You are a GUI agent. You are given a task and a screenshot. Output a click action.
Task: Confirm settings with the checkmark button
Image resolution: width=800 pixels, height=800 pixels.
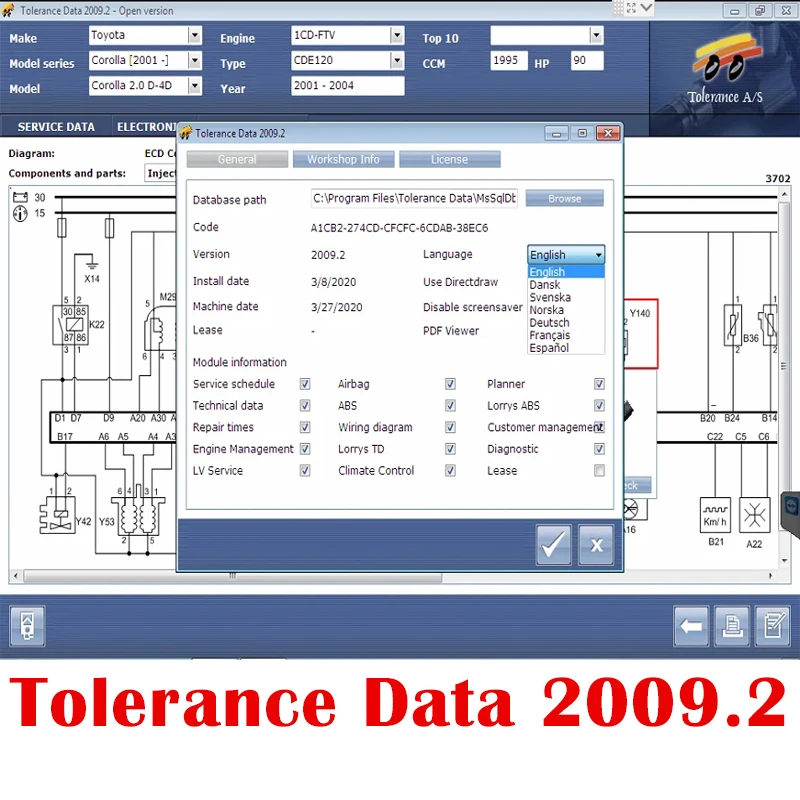coord(554,544)
